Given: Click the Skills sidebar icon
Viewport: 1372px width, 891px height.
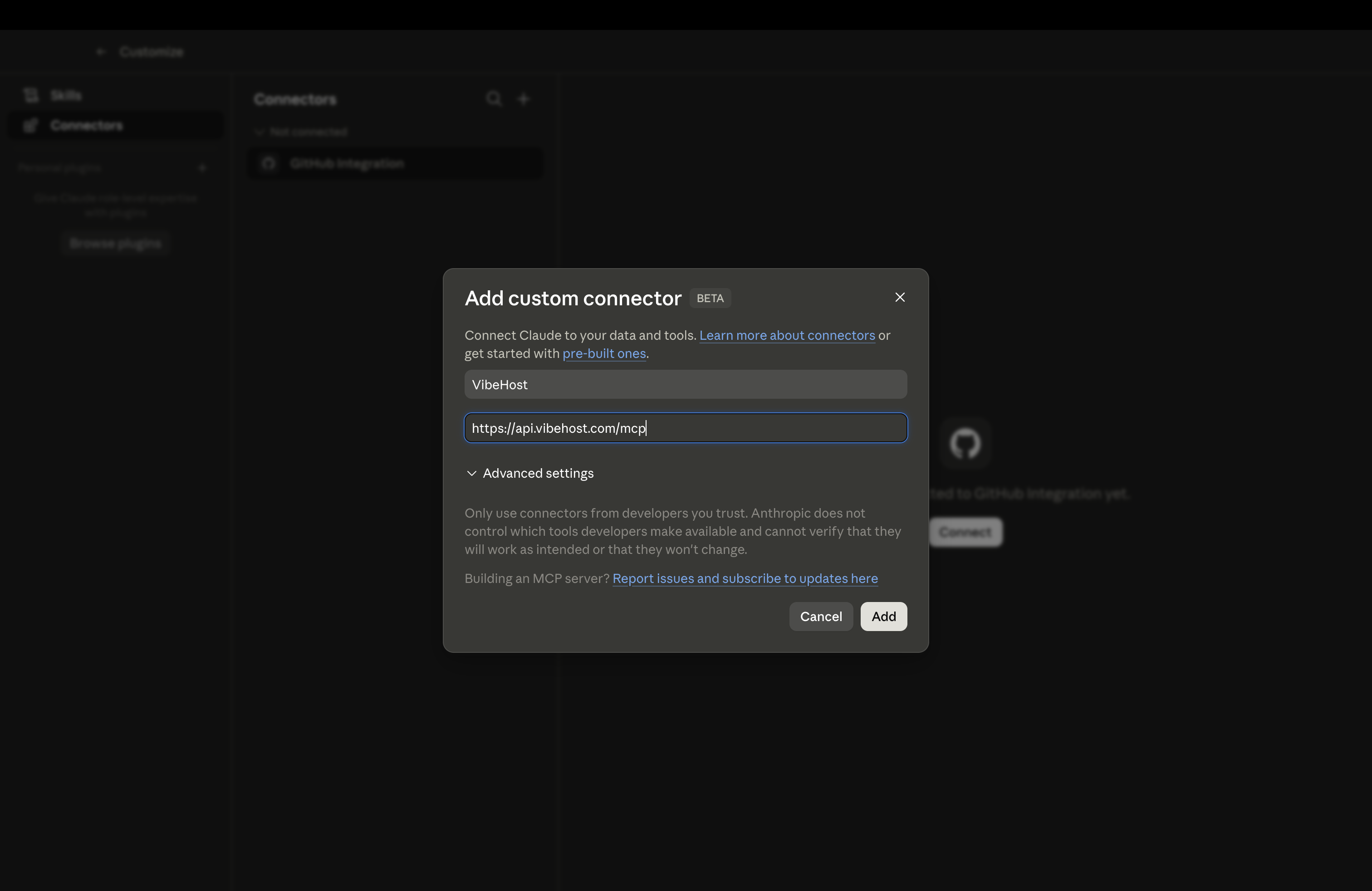Looking at the screenshot, I should click(31, 95).
